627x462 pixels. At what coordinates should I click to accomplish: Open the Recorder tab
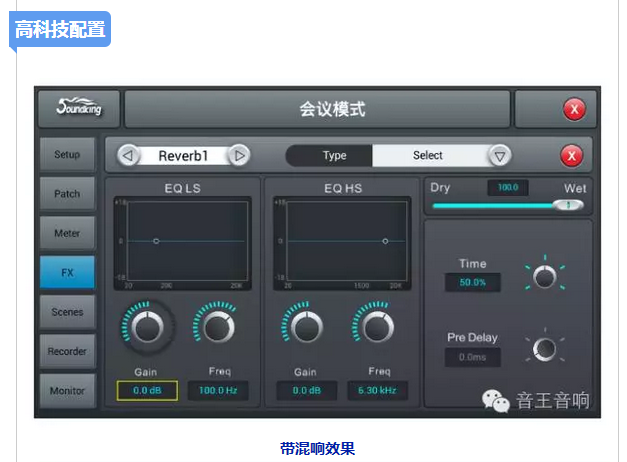click(x=67, y=351)
